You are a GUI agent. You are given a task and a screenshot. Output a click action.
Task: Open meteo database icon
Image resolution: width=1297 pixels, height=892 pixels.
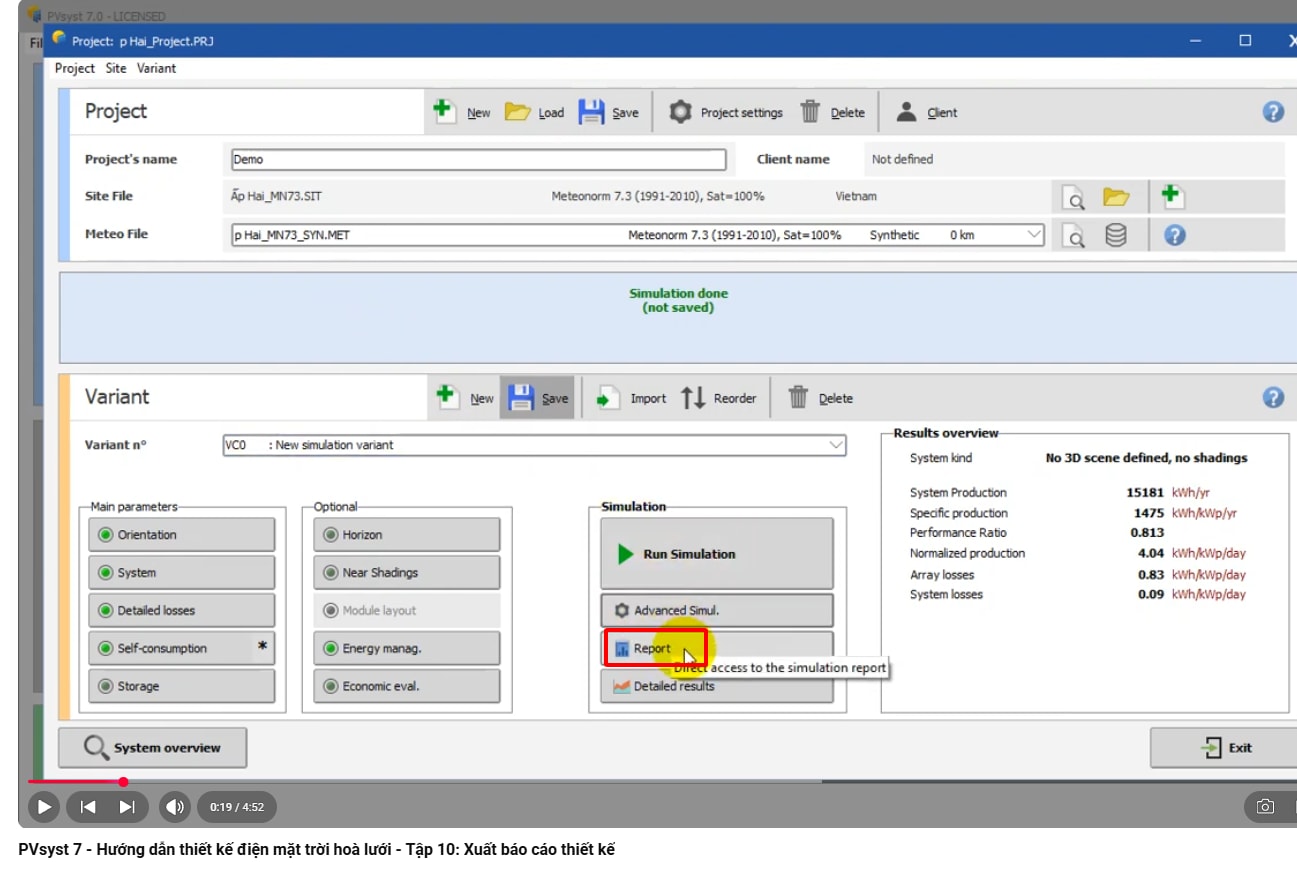point(1116,236)
